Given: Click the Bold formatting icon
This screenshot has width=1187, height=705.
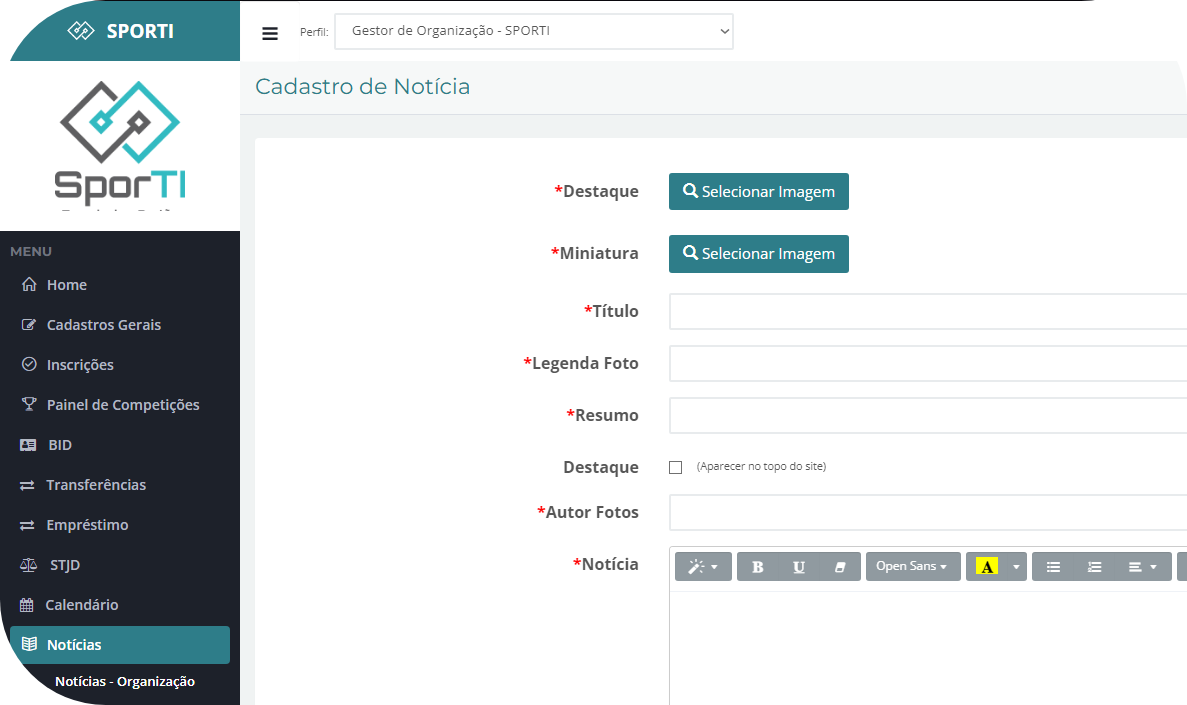Looking at the screenshot, I should coord(757,567).
